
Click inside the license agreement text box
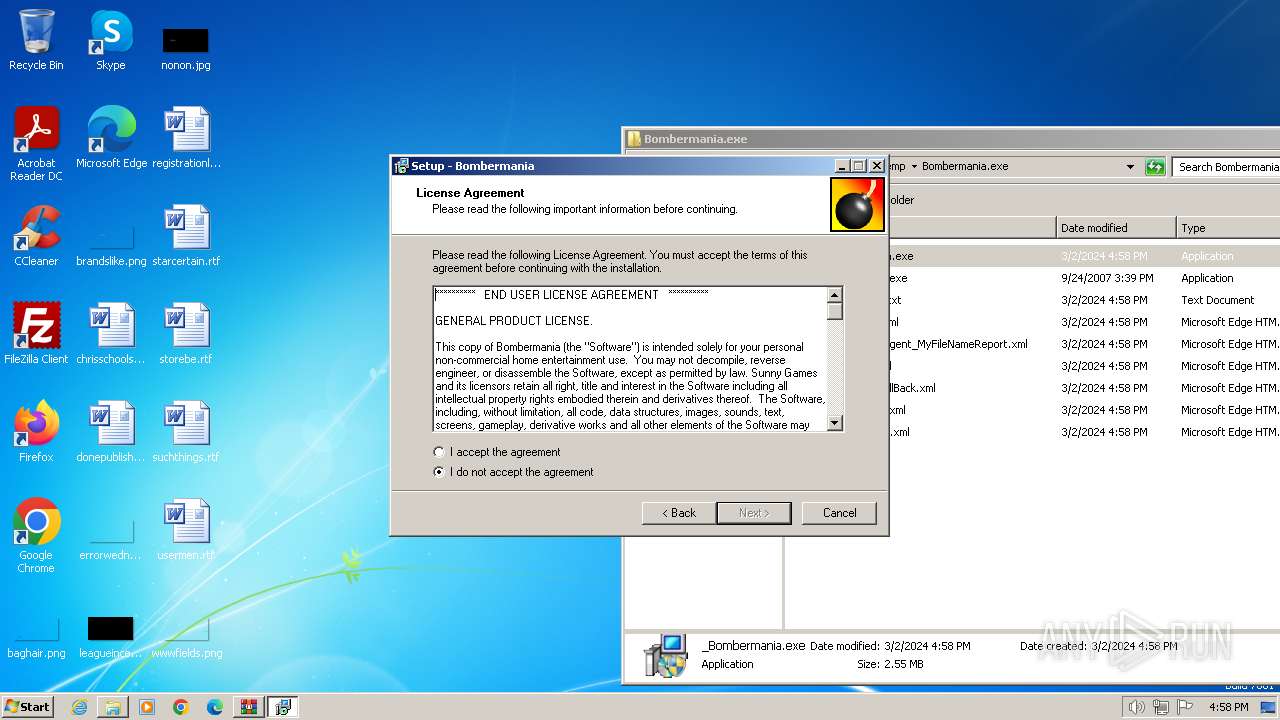630,359
